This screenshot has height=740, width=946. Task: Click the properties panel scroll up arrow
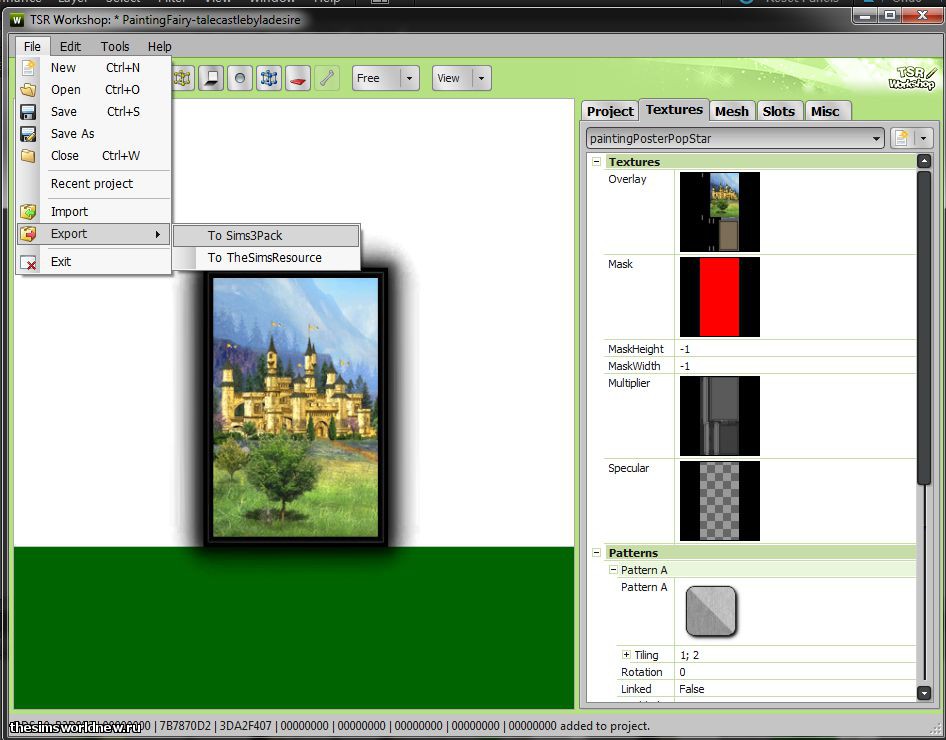pos(924,161)
